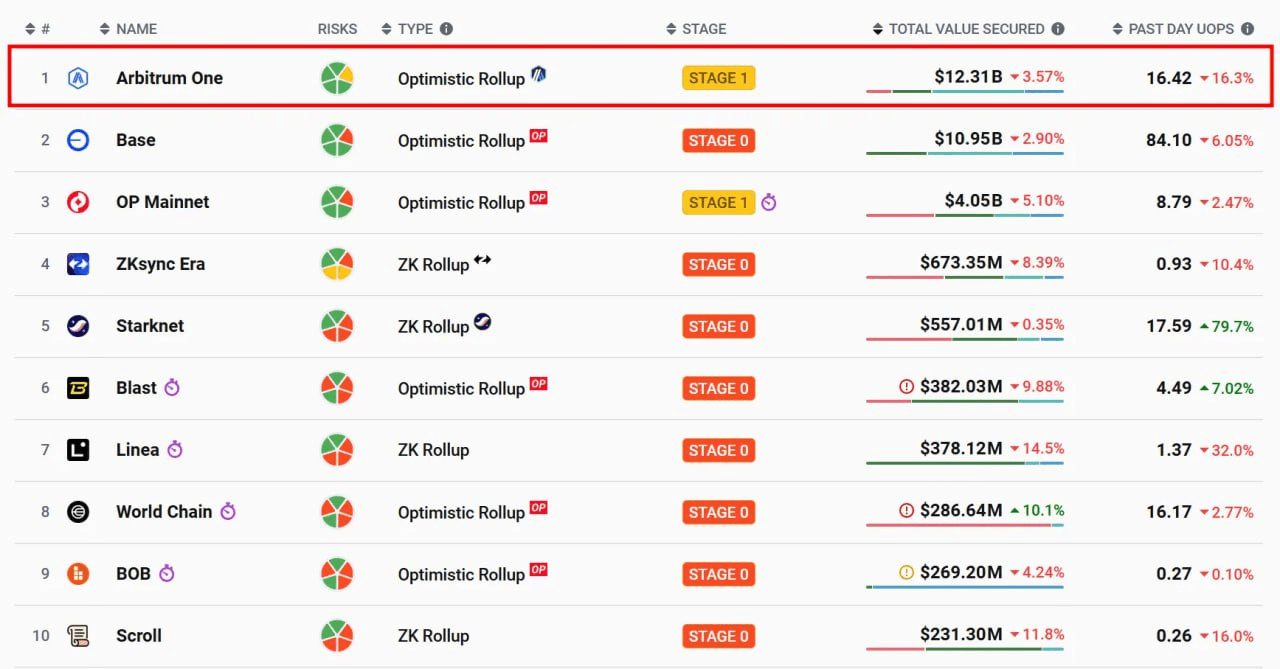Open the World Chain project link
Viewport: 1280px width, 669px height.
coord(164,511)
